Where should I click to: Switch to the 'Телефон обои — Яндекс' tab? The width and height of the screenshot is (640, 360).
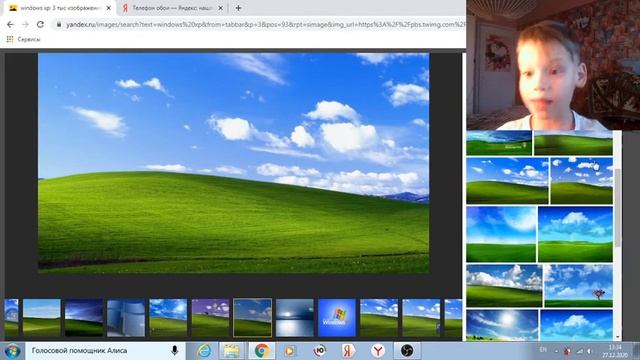click(172, 8)
